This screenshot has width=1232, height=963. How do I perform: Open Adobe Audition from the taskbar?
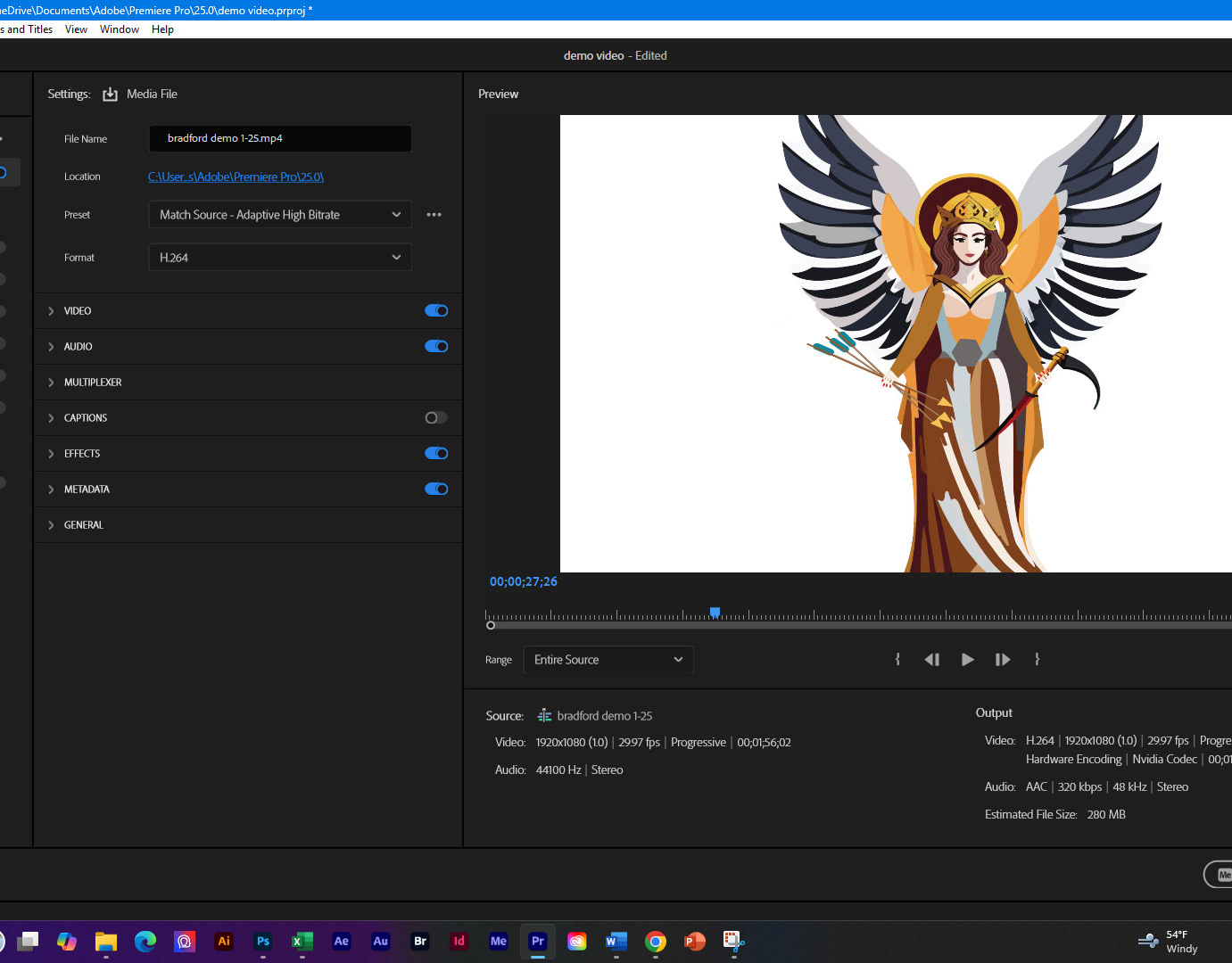(381, 942)
